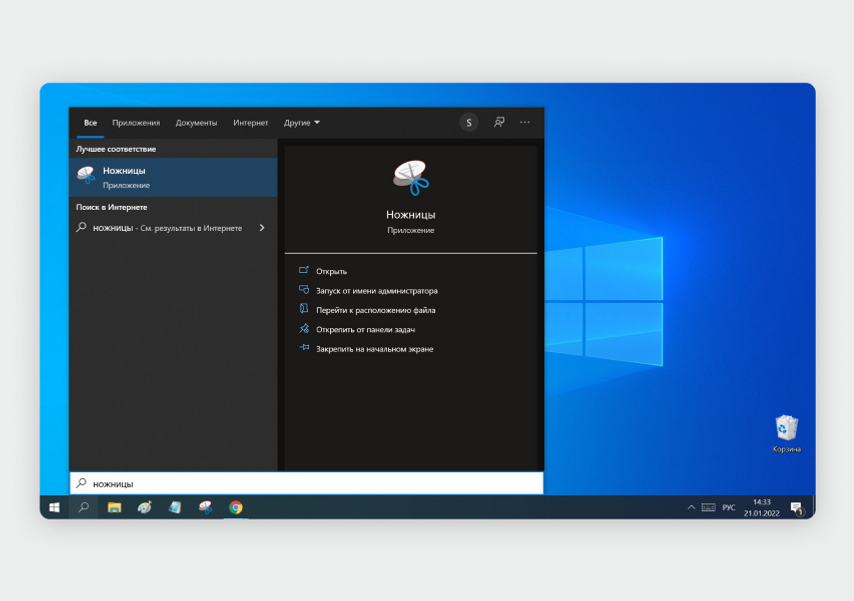854x601 pixels.
Task: Open the Интернет search tab
Action: coord(251,123)
